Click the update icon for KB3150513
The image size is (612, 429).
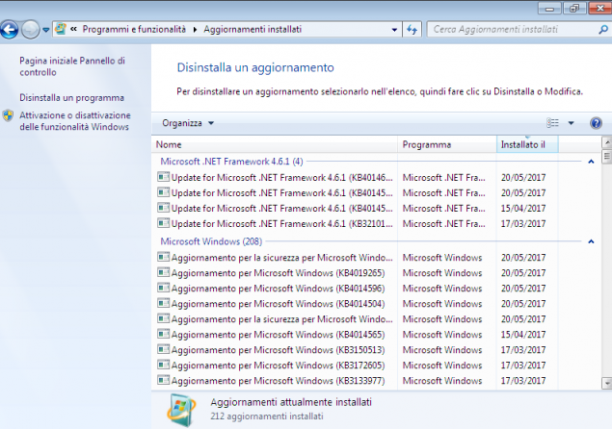point(163,349)
